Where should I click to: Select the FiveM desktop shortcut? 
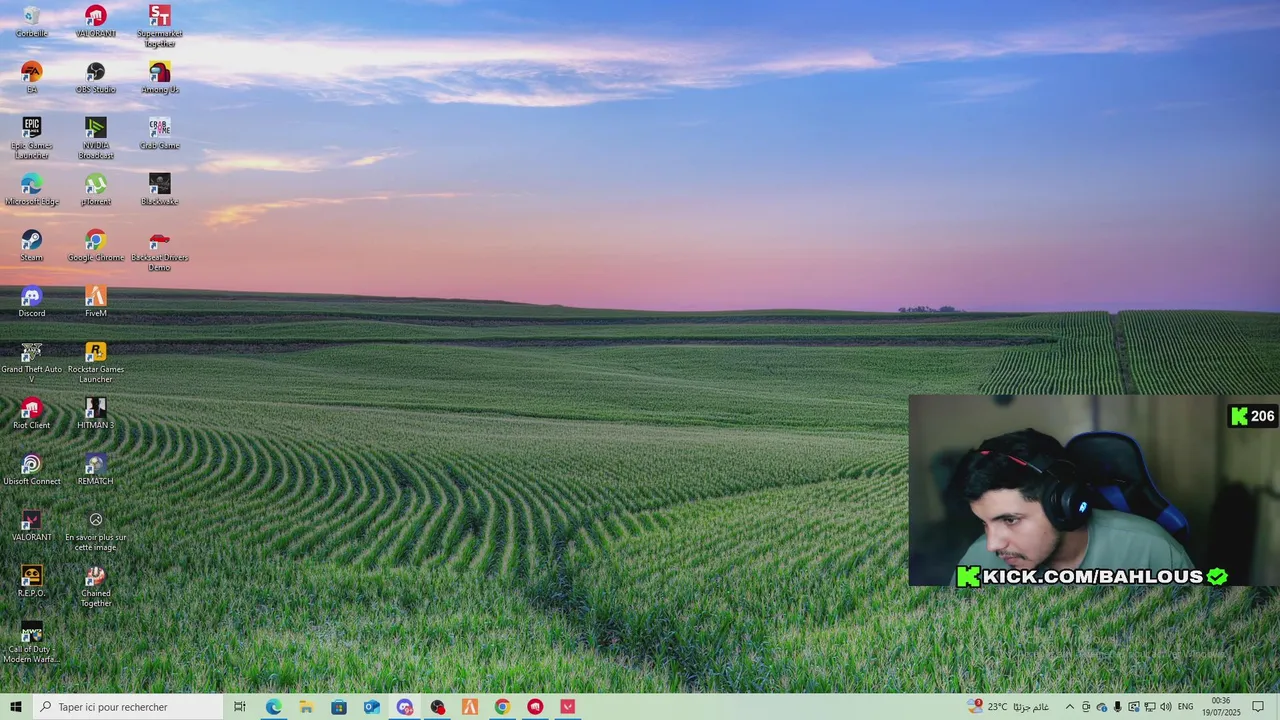click(x=95, y=302)
